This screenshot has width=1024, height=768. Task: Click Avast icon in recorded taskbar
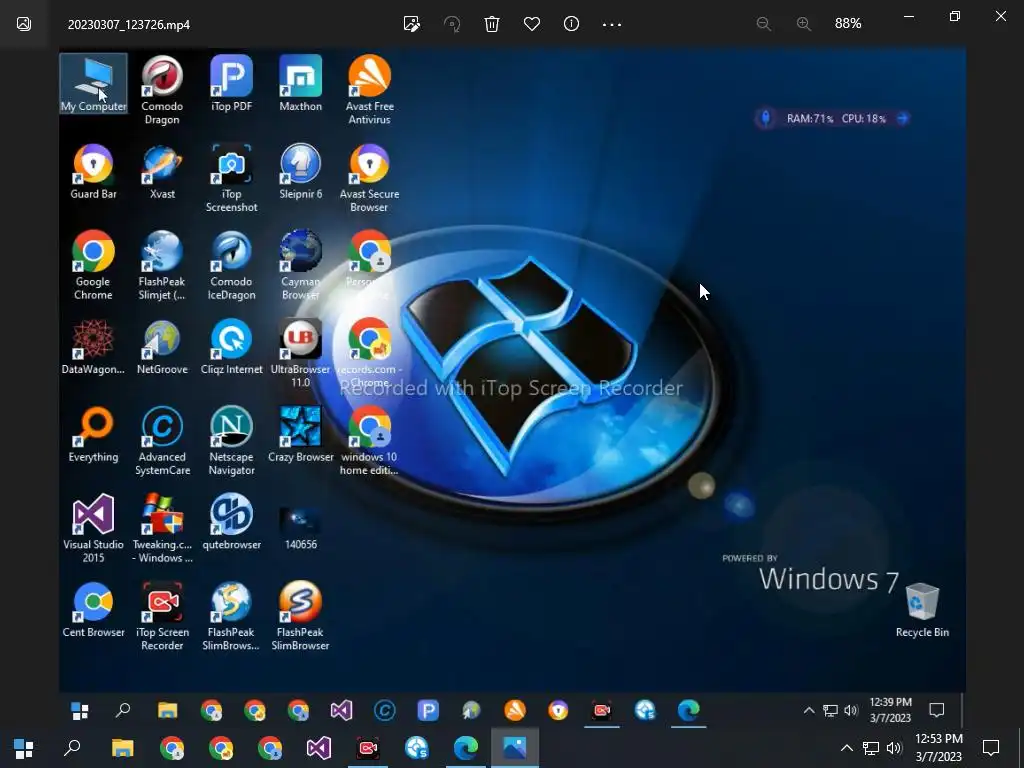click(515, 711)
